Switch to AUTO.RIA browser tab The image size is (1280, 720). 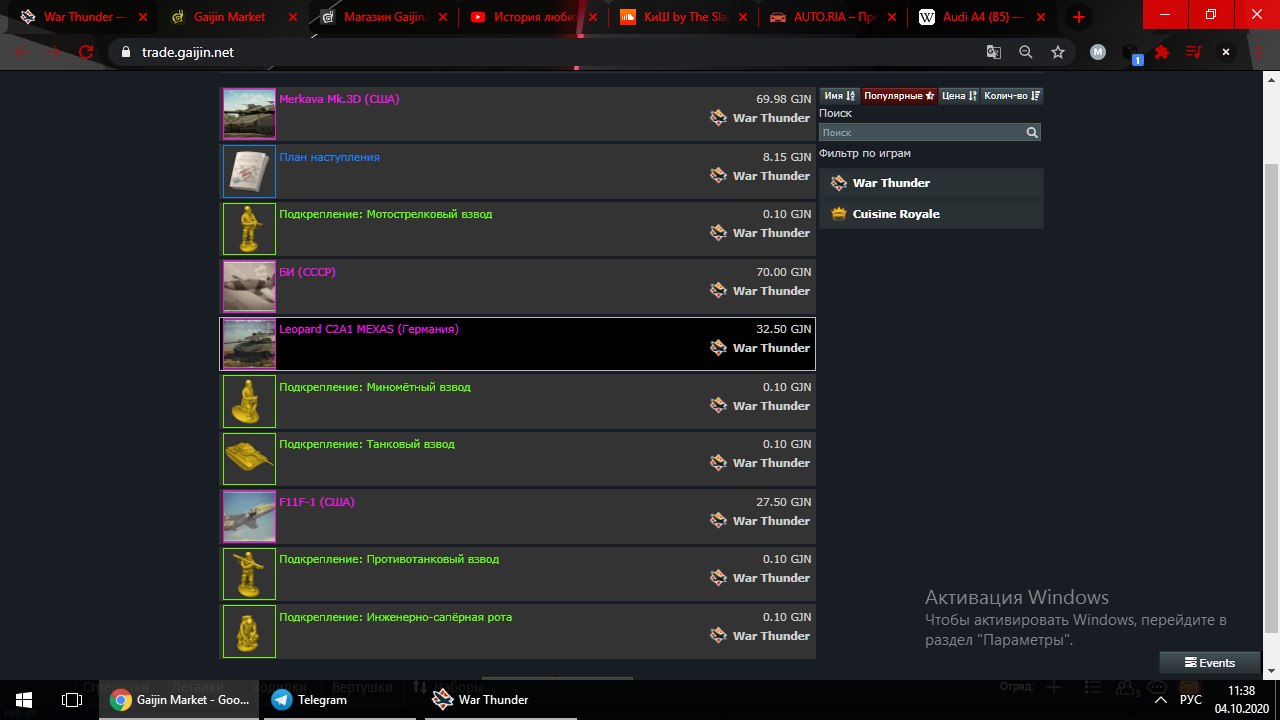[834, 17]
